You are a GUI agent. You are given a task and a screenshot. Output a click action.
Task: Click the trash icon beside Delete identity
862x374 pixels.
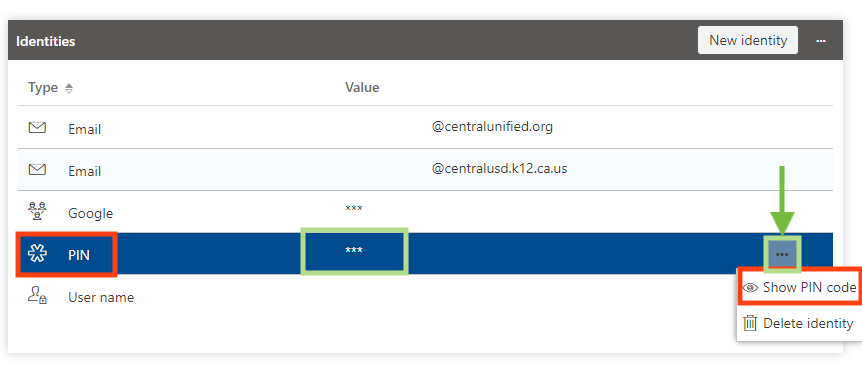[x=750, y=323]
